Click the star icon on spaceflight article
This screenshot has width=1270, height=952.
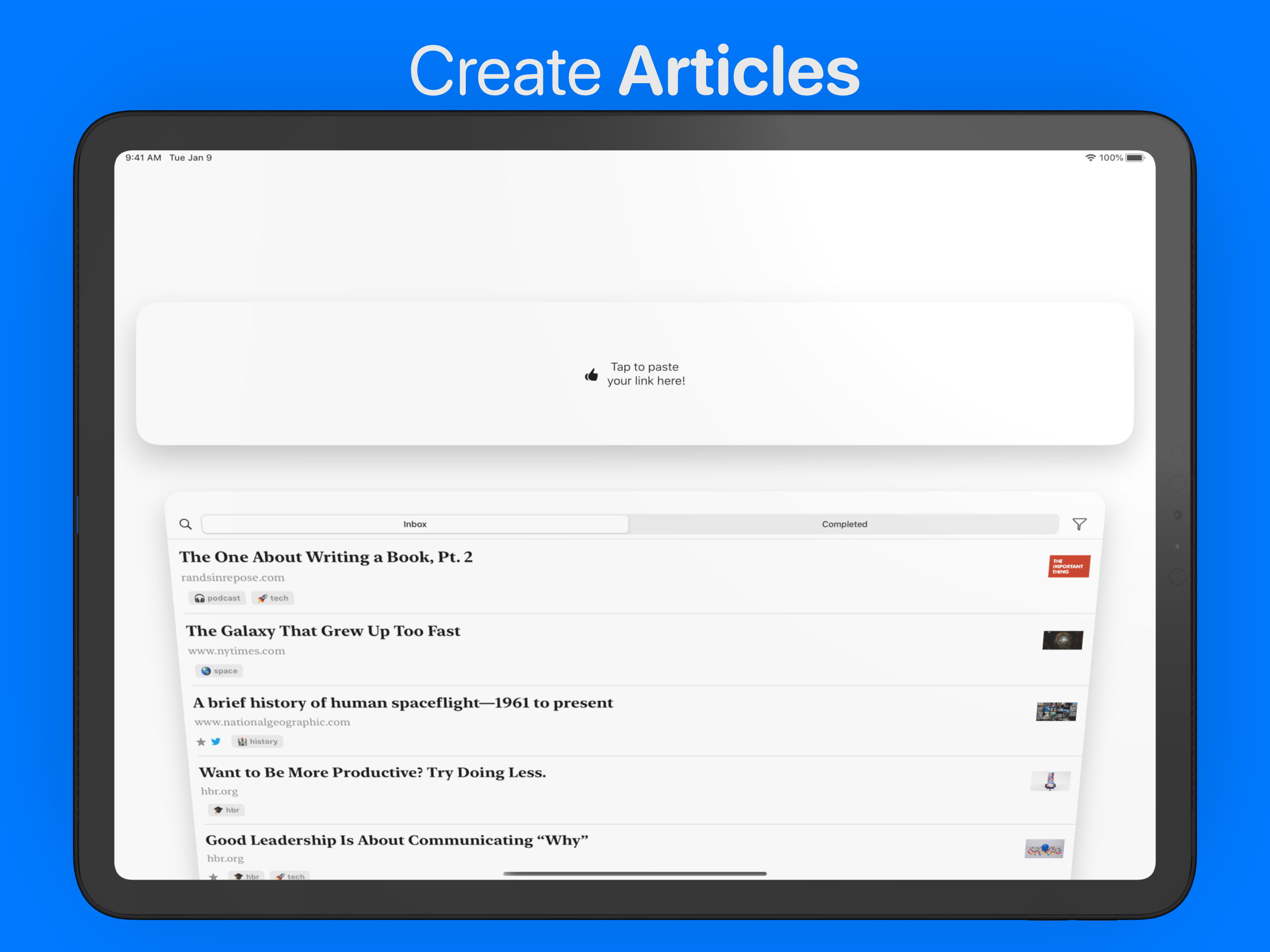[201, 742]
